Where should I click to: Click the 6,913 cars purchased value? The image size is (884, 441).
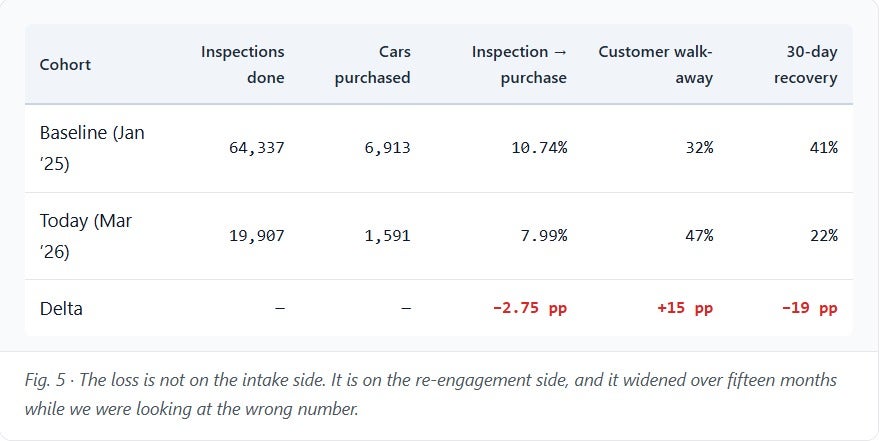click(x=388, y=148)
